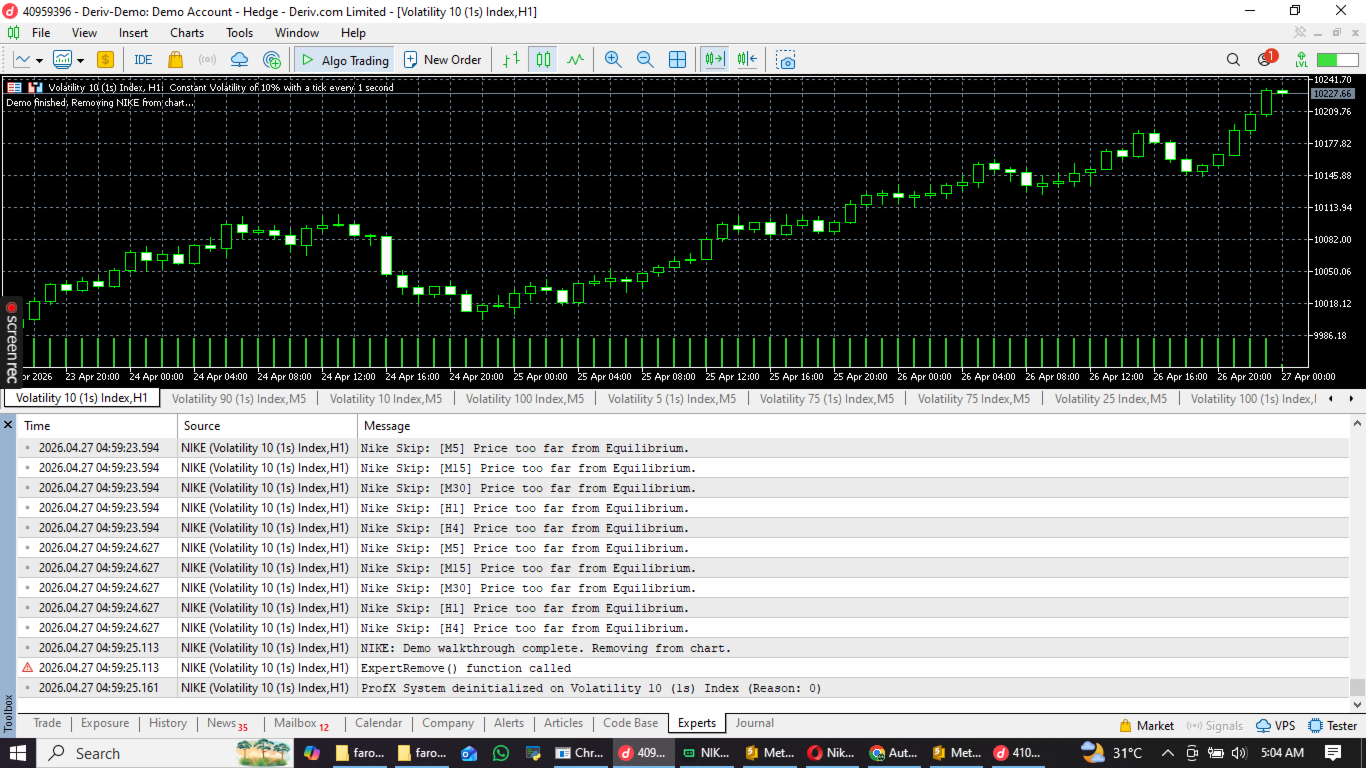This screenshot has width=1366, height=768.
Task: Click the Market button in the status bar
Action: (1146, 725)
